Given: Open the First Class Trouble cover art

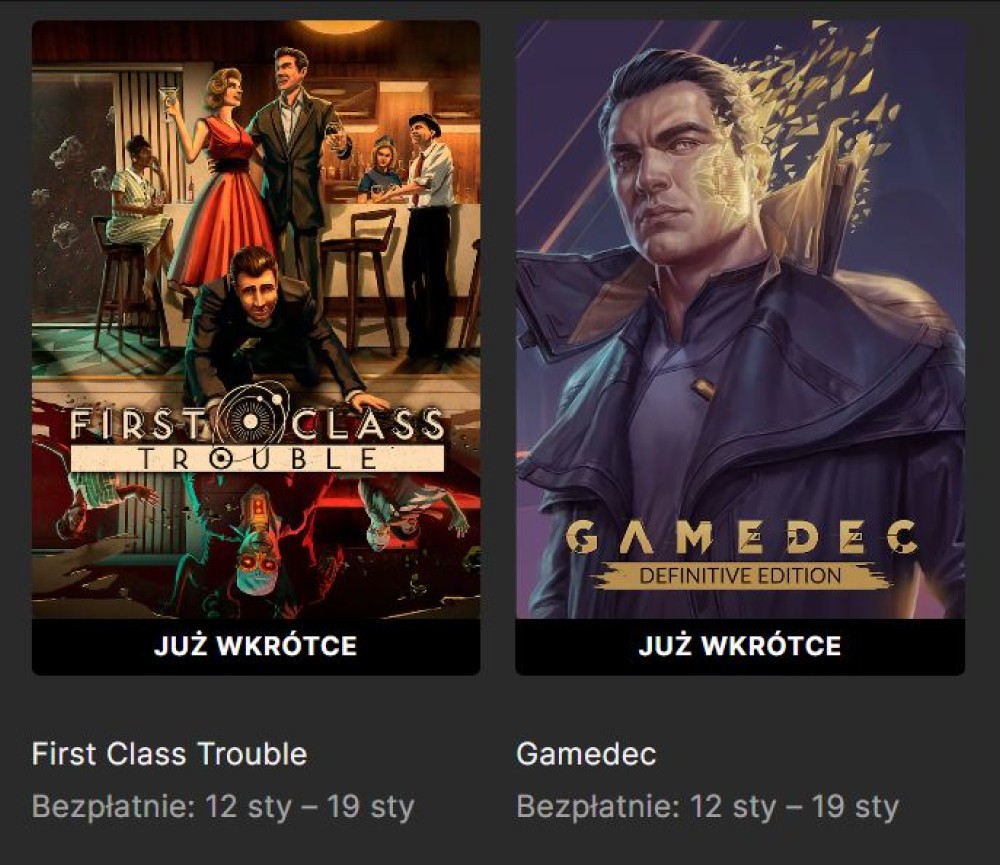Looking at the screenshot, I should click(256, 319).
